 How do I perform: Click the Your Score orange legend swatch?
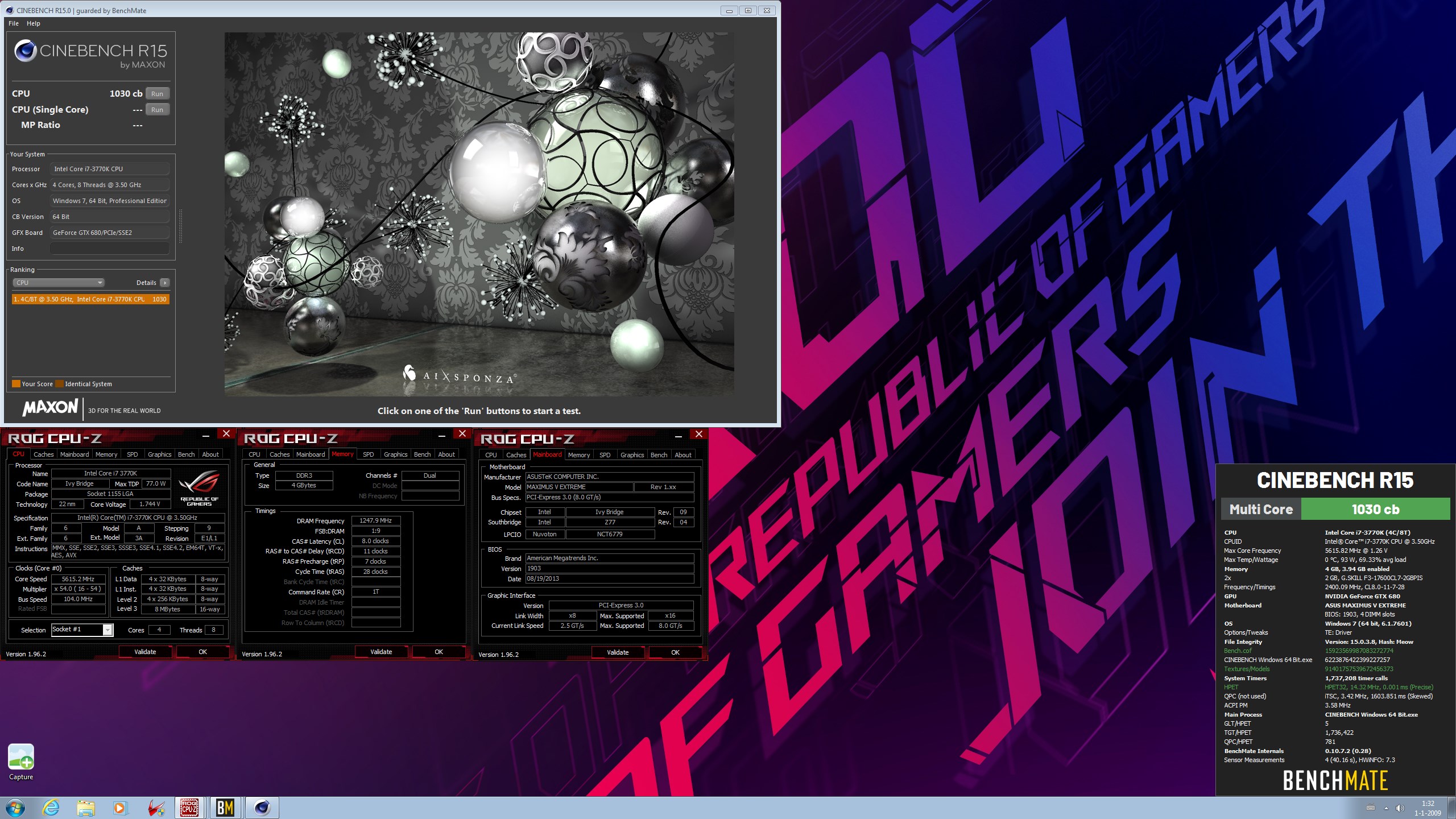(16, 384)
